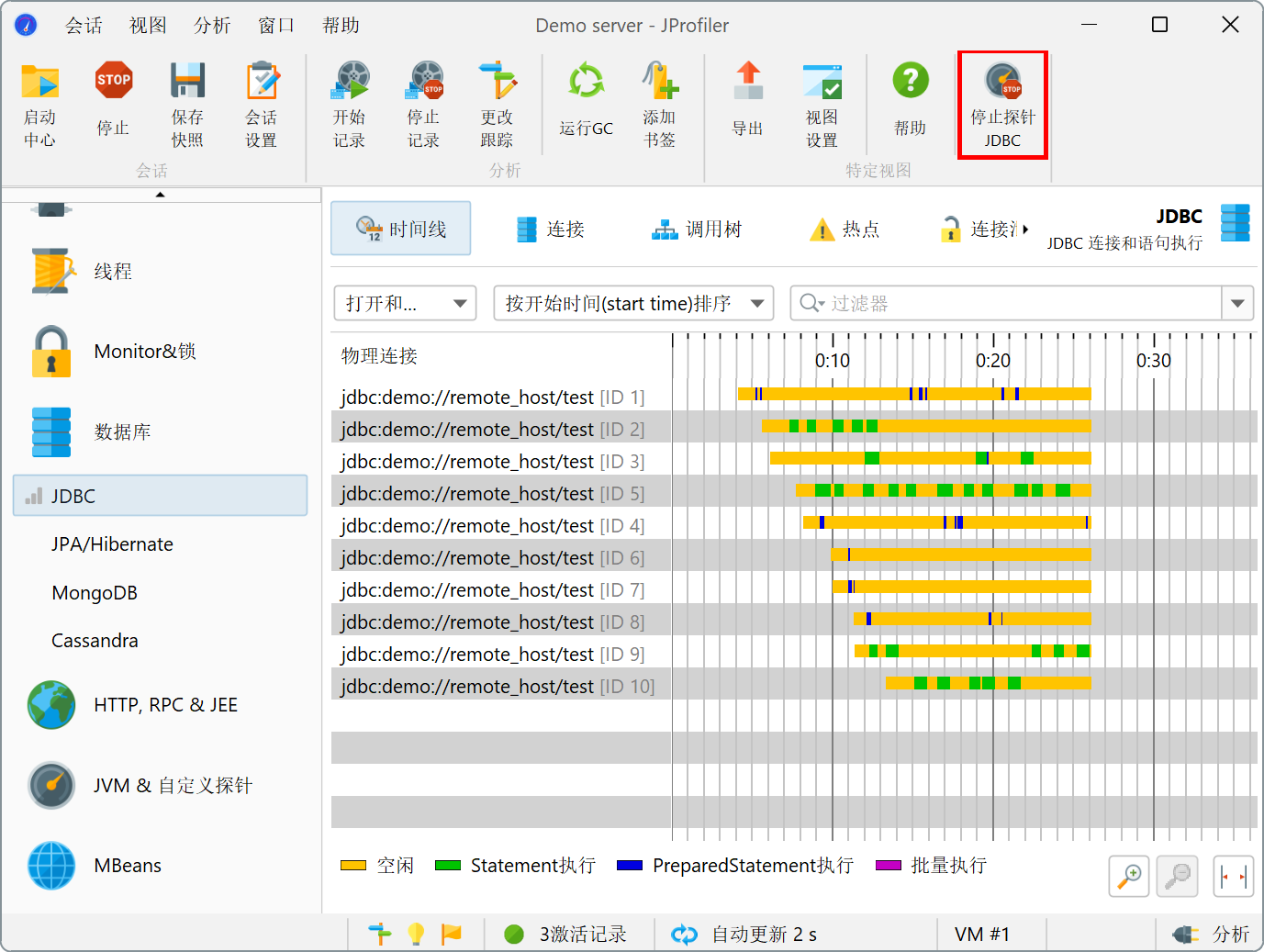Screen dimensions: 1264x952
Task: Open the 帮助 menu in menu bar
Action: [x=341, y=26]
